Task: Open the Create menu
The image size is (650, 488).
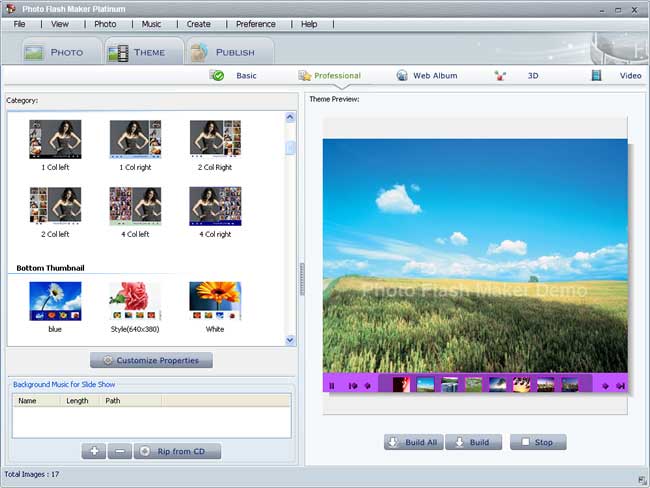Action: (x=199, y=24)
